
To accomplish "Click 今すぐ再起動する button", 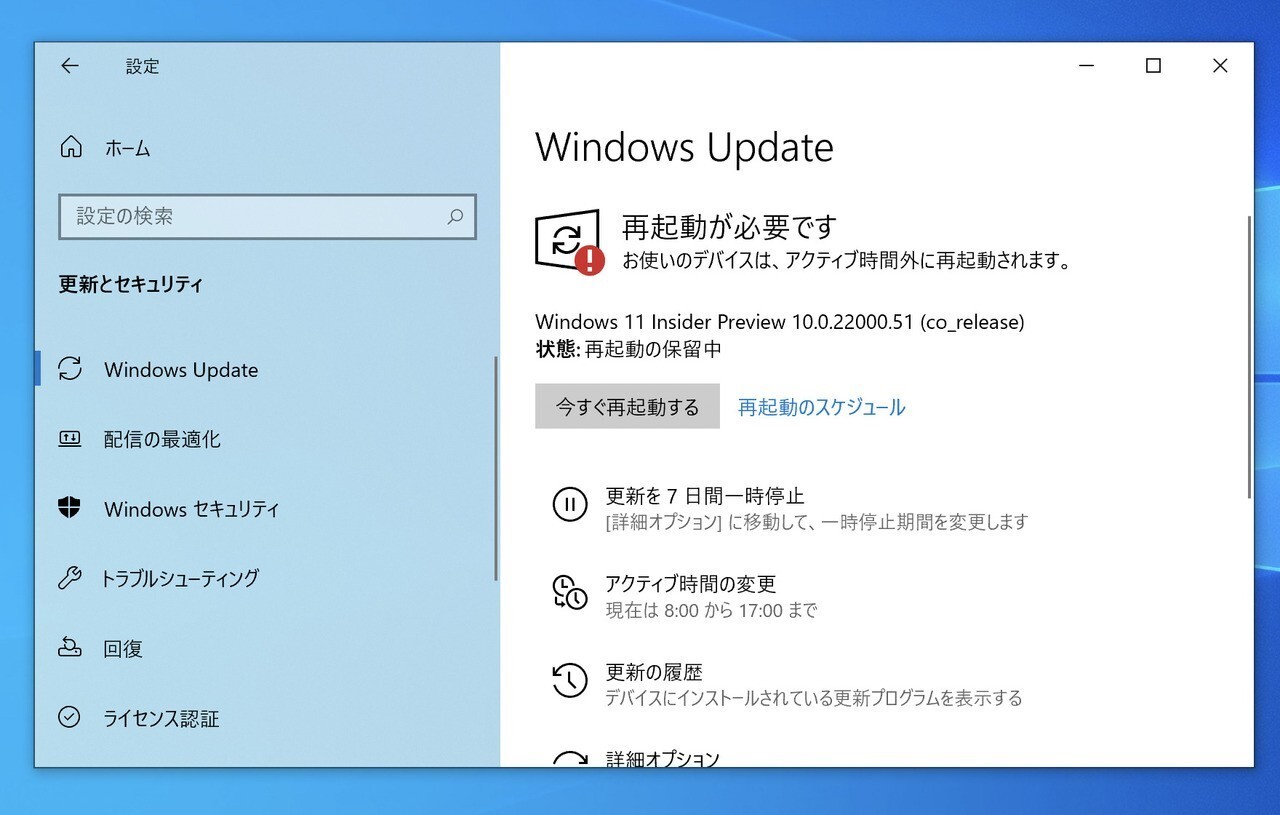I will (x=627, y=406).
